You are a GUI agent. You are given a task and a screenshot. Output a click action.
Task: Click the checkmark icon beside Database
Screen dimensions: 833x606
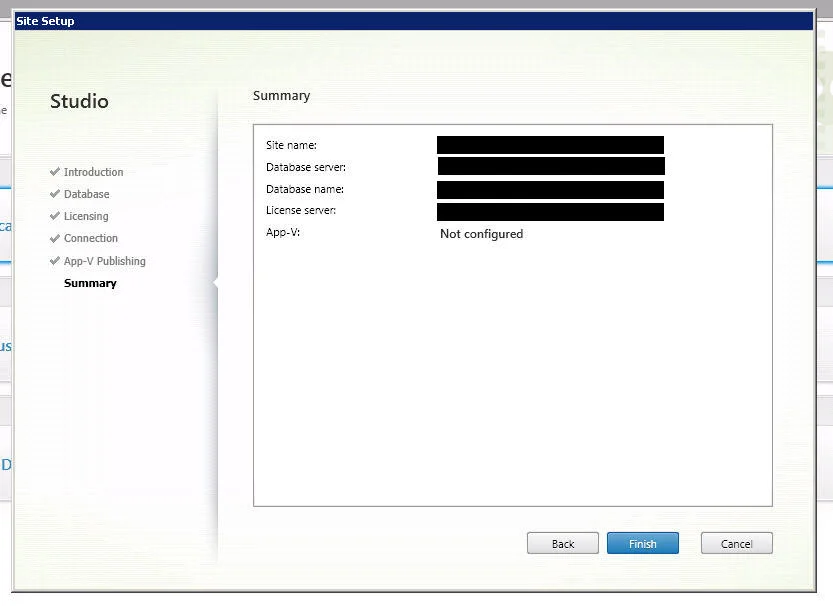coord(55,194)
